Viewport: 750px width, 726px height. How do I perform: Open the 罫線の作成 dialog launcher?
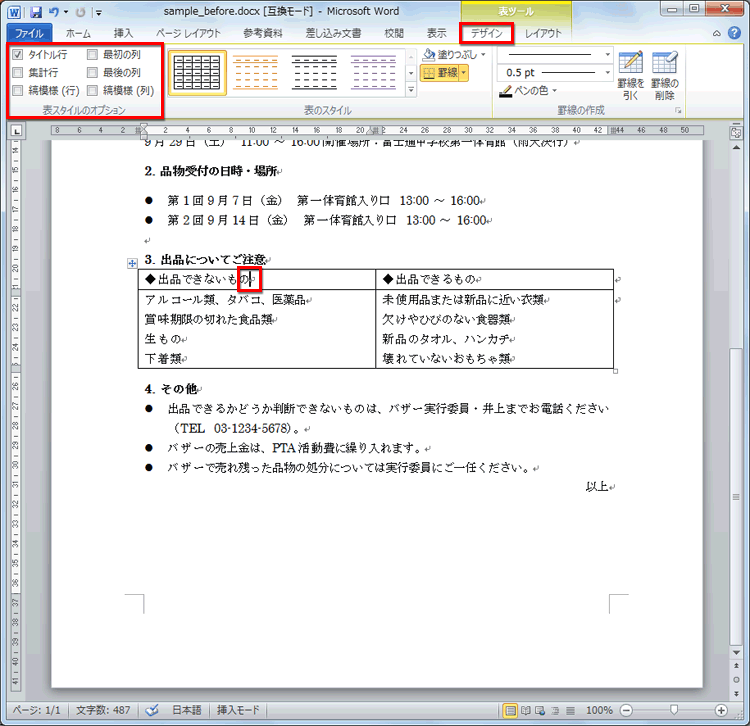(x=678, y=110)
